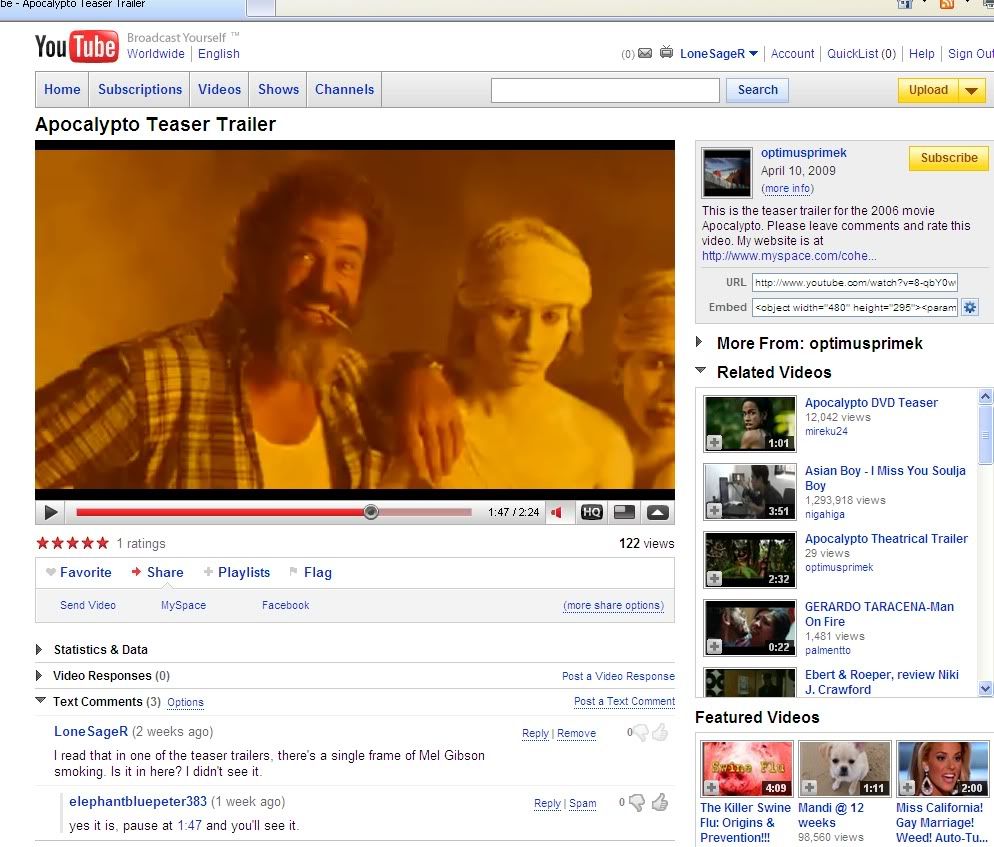Expand More From: optimusprimek section
This screenshot has width=994, height=847.
click(700, 343)
